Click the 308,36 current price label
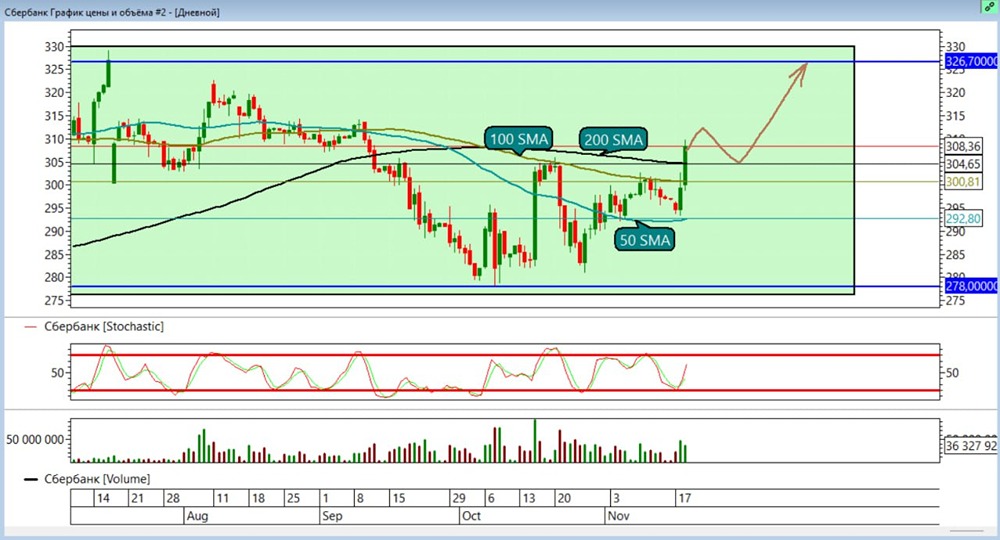Screen dimensions: 1000x540 pyautogui.click(x=963, y=147)
